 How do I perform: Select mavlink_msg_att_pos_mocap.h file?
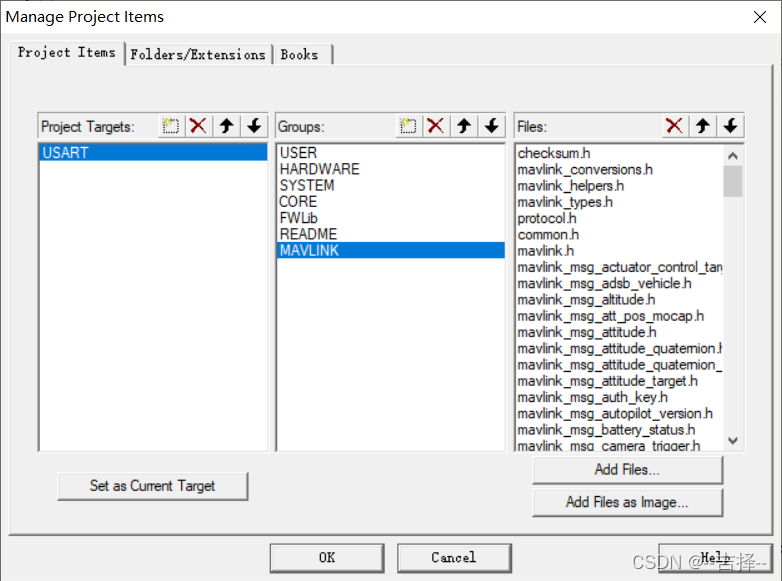[x=619, y=316]
